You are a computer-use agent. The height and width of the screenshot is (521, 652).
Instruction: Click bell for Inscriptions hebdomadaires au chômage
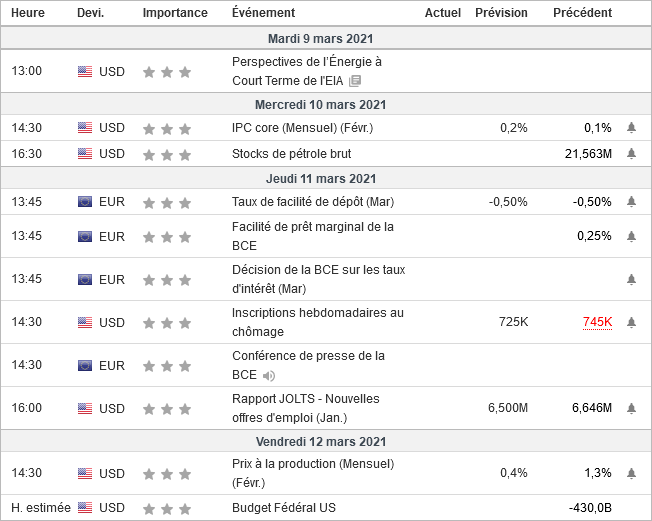pos(631,322)
